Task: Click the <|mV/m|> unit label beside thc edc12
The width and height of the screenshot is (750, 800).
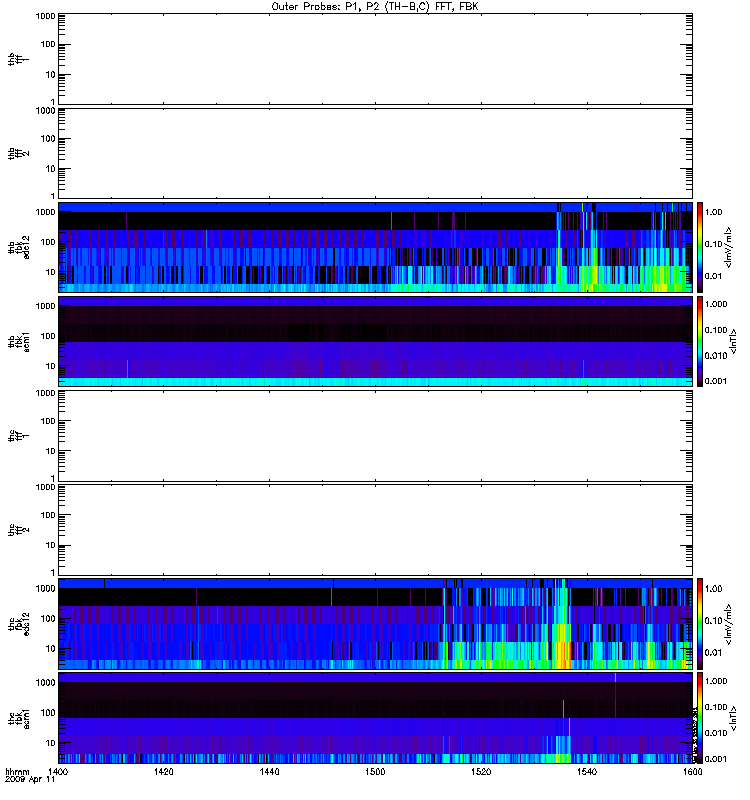Action: (729, 624)
